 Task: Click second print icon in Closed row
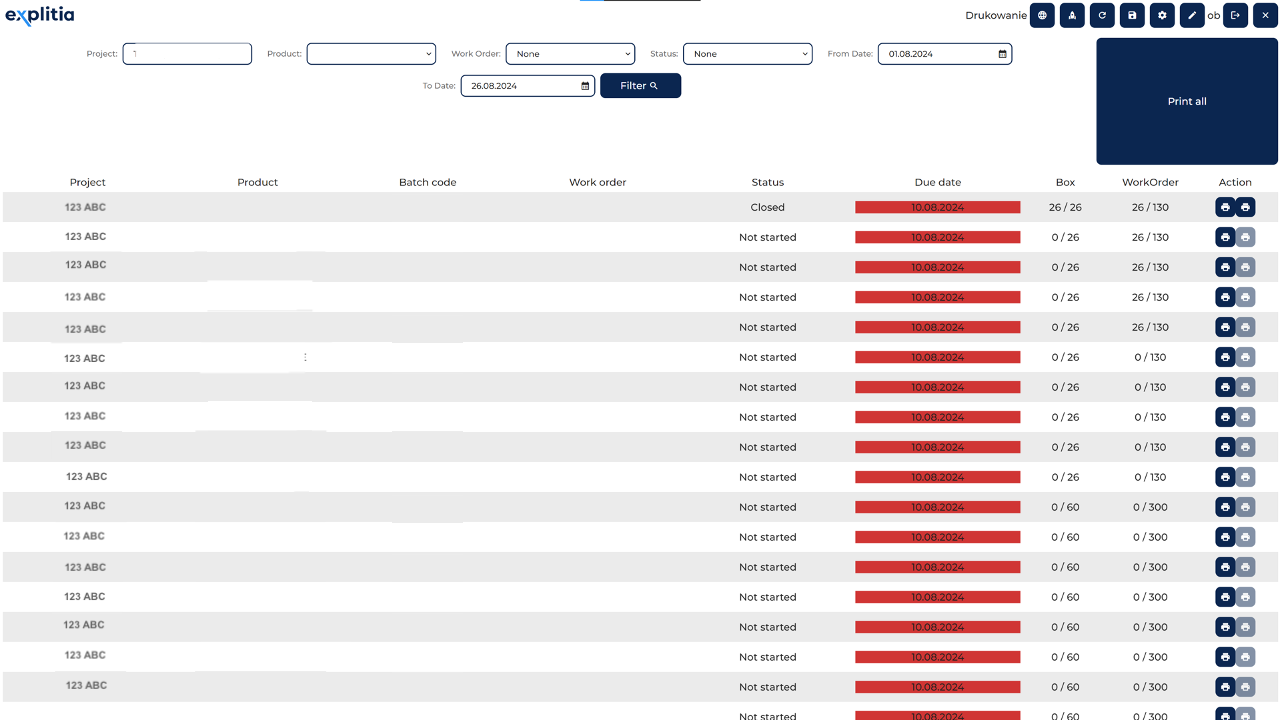click(x=1245, y=207)
